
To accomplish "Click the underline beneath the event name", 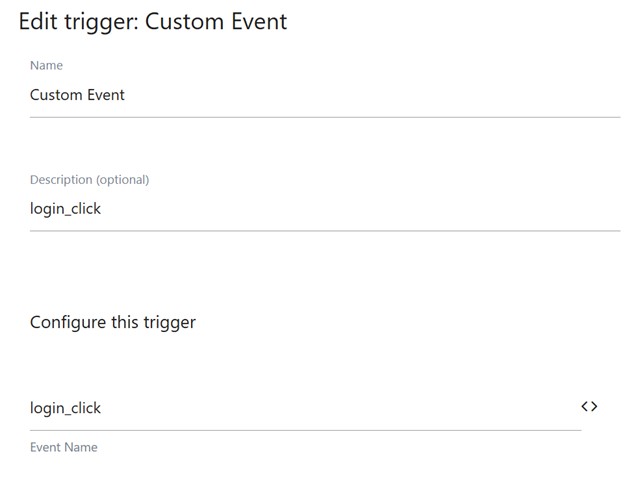I will point(305,430).
